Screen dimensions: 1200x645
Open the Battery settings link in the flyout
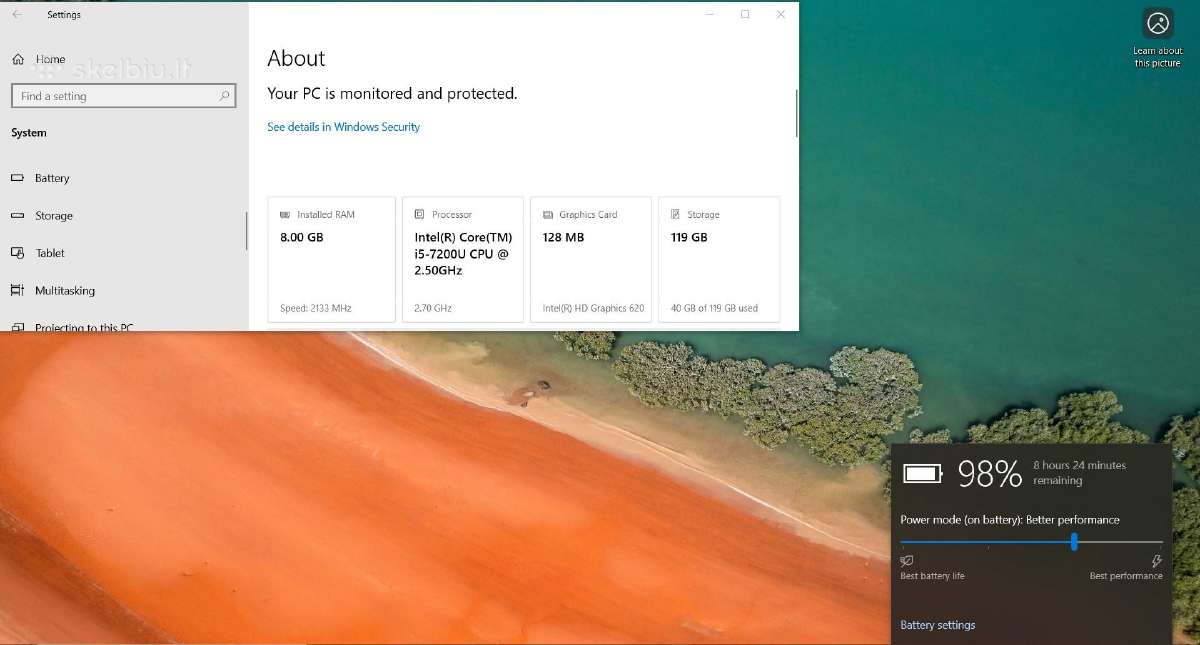937,625
